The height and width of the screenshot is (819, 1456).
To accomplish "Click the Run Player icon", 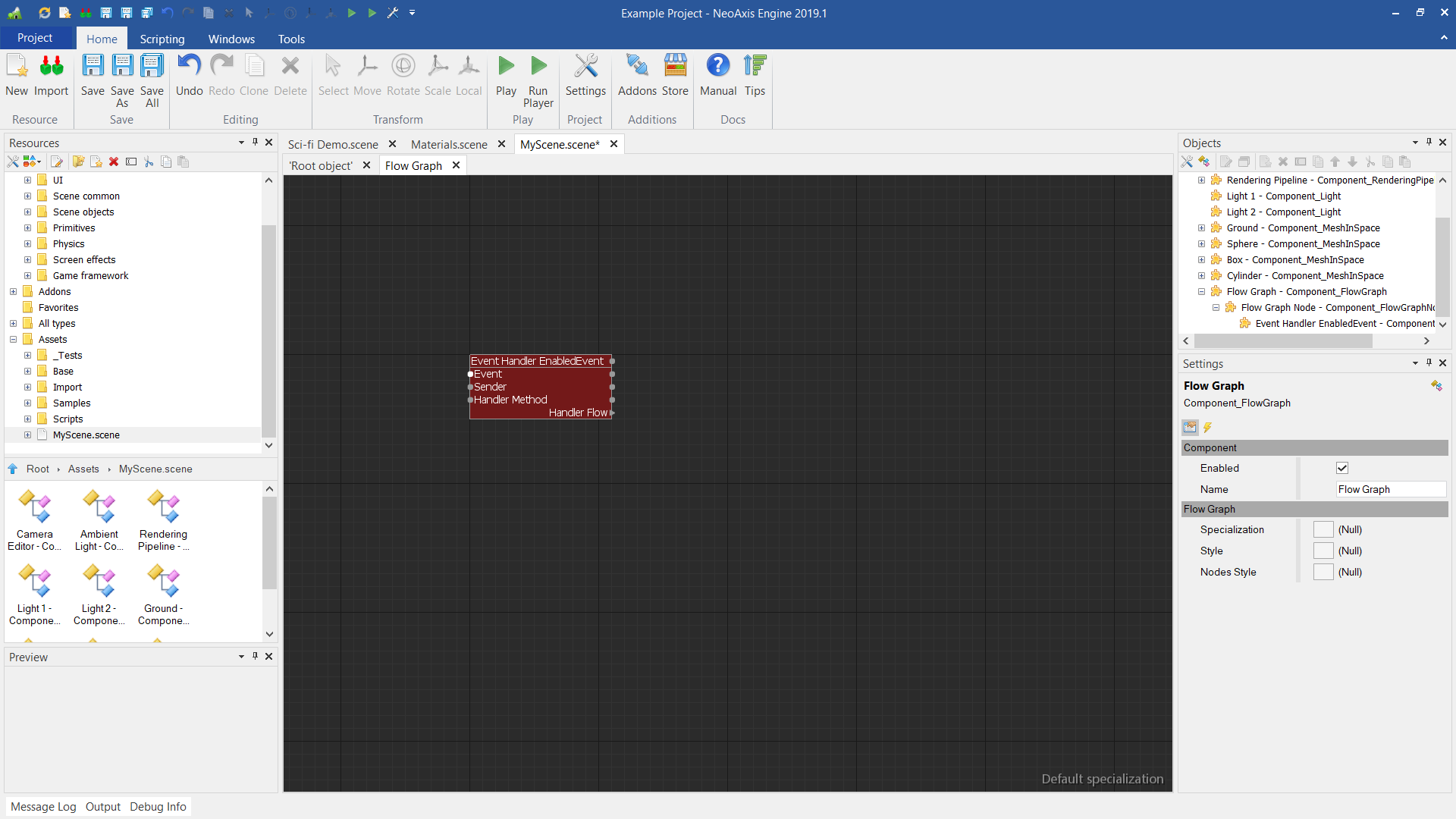I will [x=538, y=67].
